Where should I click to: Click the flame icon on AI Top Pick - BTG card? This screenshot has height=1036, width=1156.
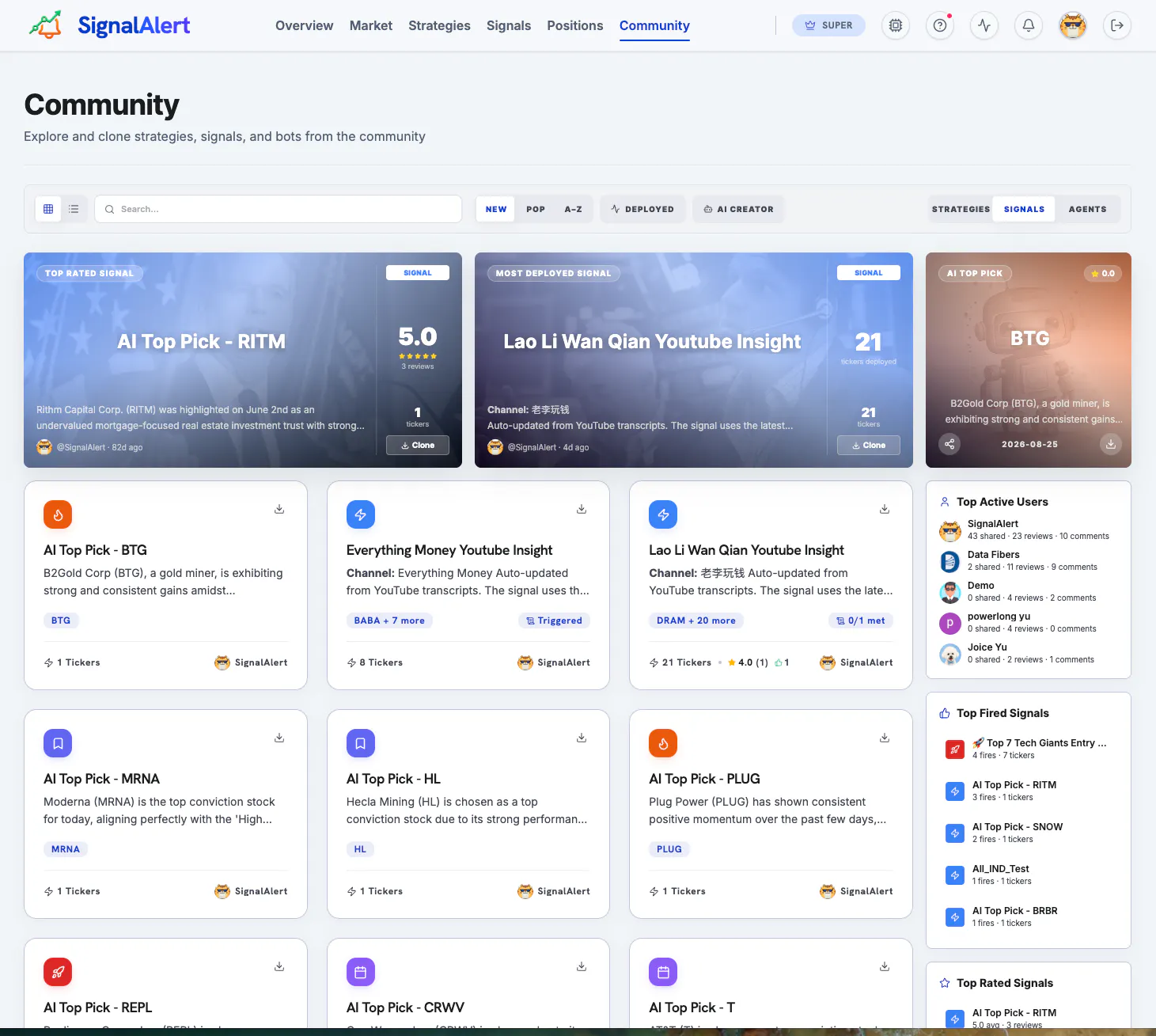(58, 514)
